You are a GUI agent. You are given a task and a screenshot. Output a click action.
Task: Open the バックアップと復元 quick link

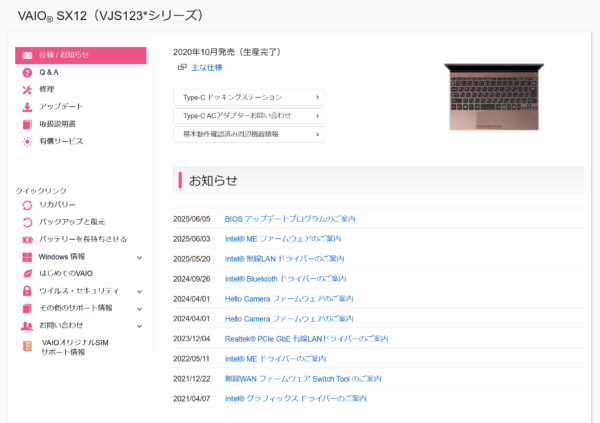(72, 222)
